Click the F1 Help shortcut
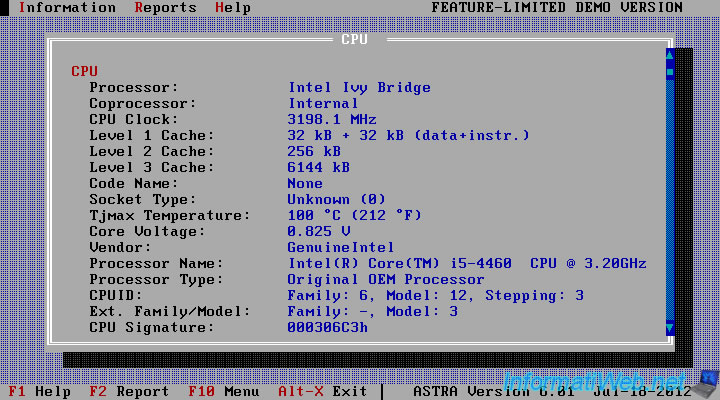Image resolution: width=720 pixels, height=400 pixels. tap(39, 391)
